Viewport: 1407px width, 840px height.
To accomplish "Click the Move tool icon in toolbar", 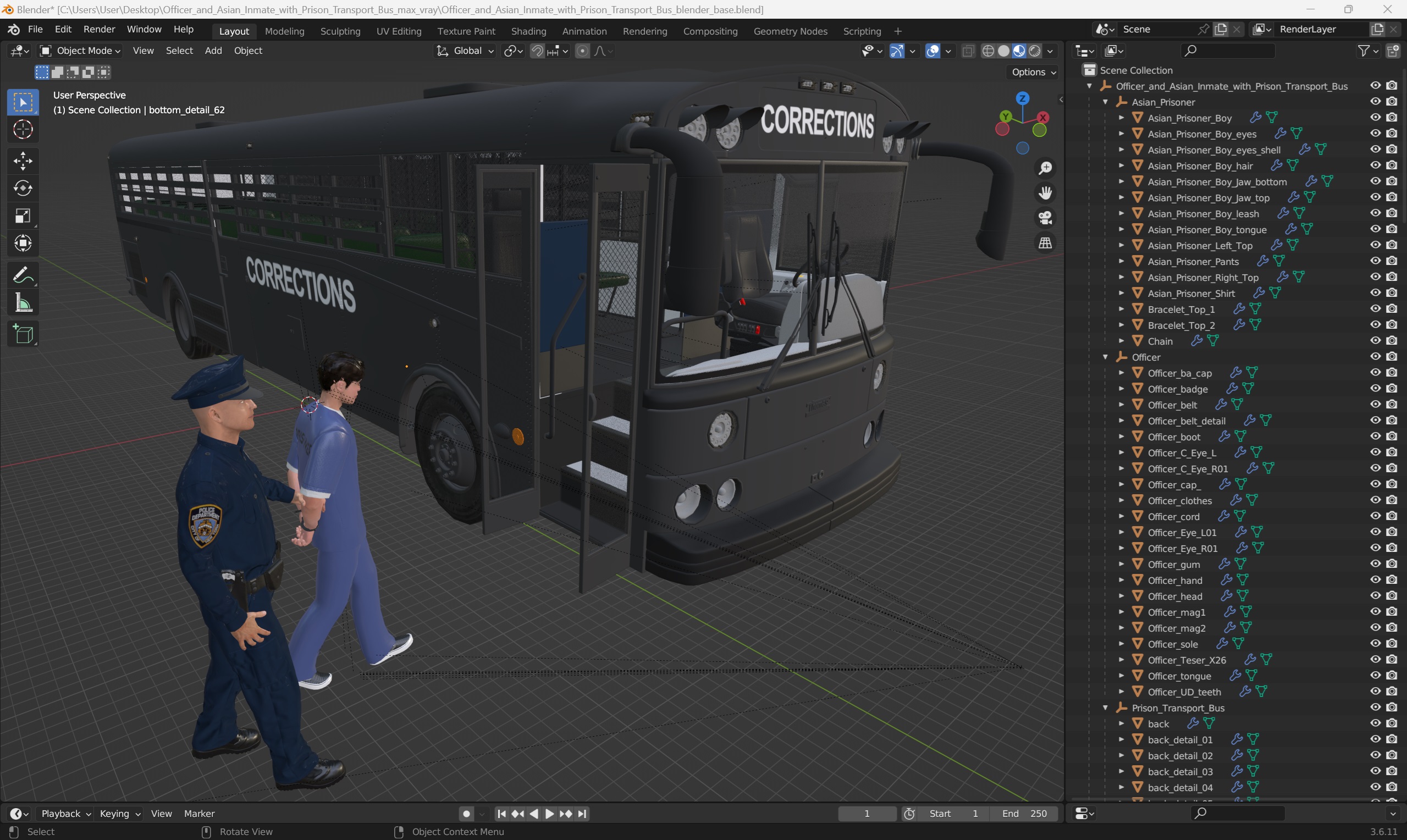I will click(x=22, y=158).
